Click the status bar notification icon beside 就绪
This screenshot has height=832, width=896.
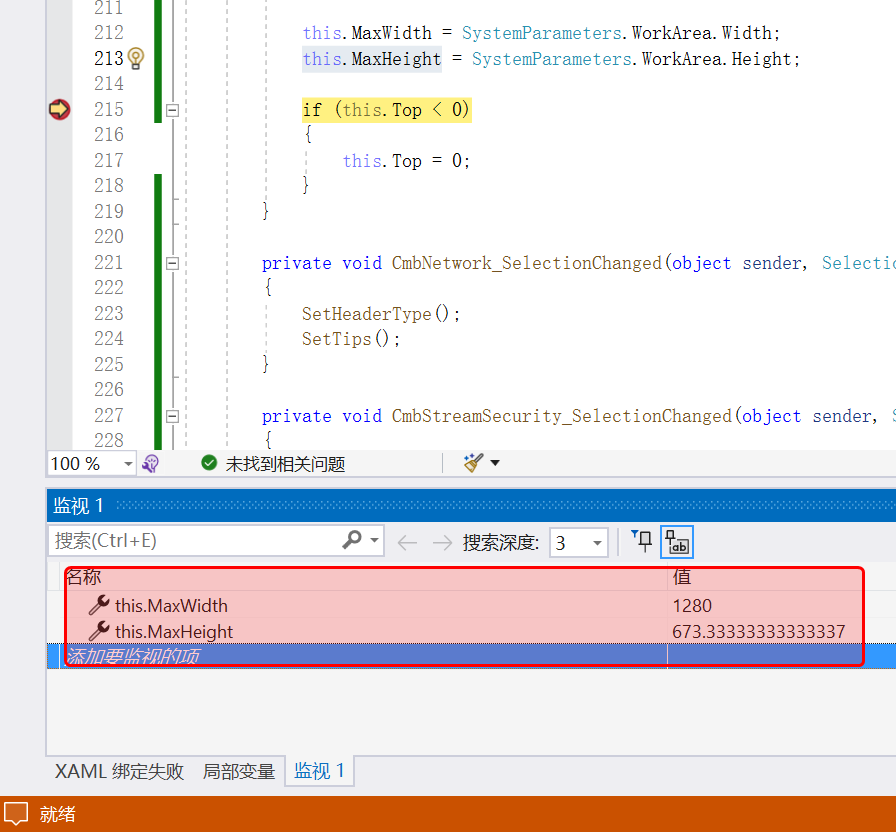(16, 814)
